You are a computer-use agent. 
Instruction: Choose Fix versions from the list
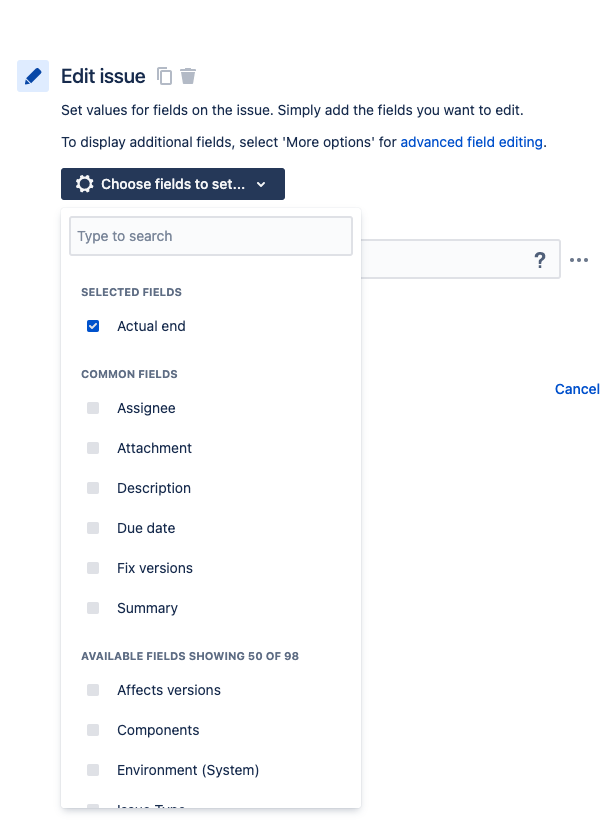point(155,568)
